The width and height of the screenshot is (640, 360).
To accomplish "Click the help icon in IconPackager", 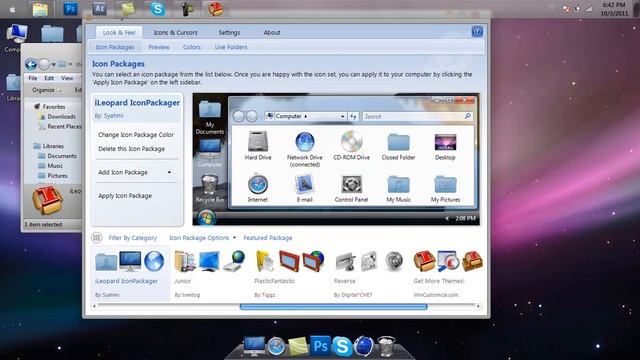I will coord(477,31).
